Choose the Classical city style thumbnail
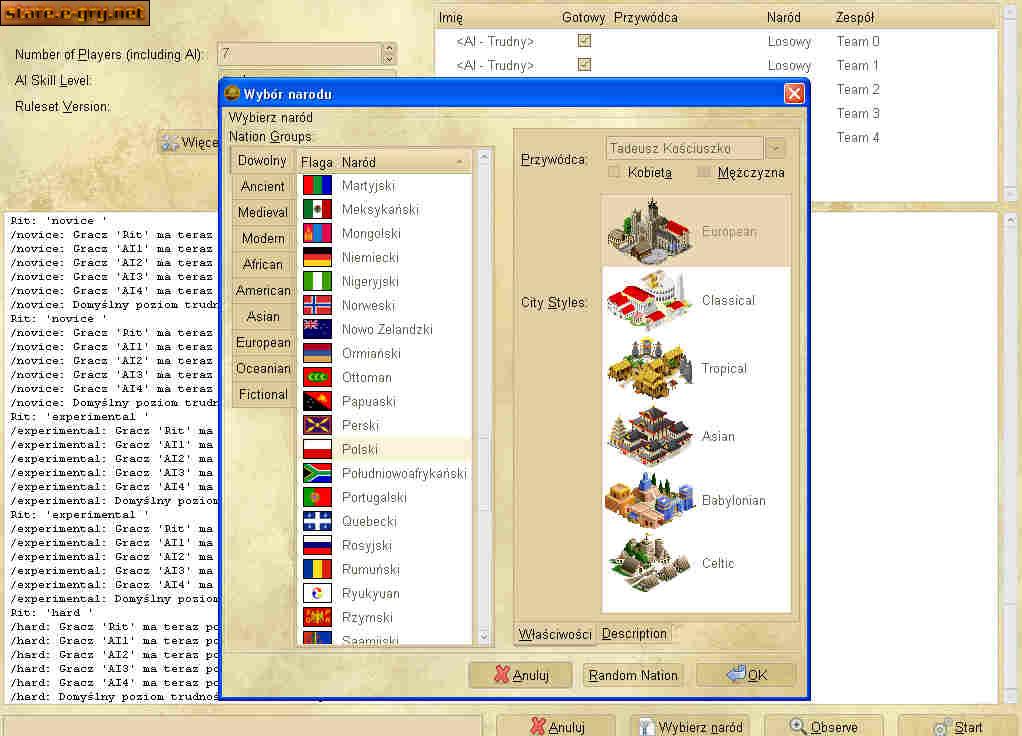Viewport: 1022px width, 736px height. [x=650, y=301]
